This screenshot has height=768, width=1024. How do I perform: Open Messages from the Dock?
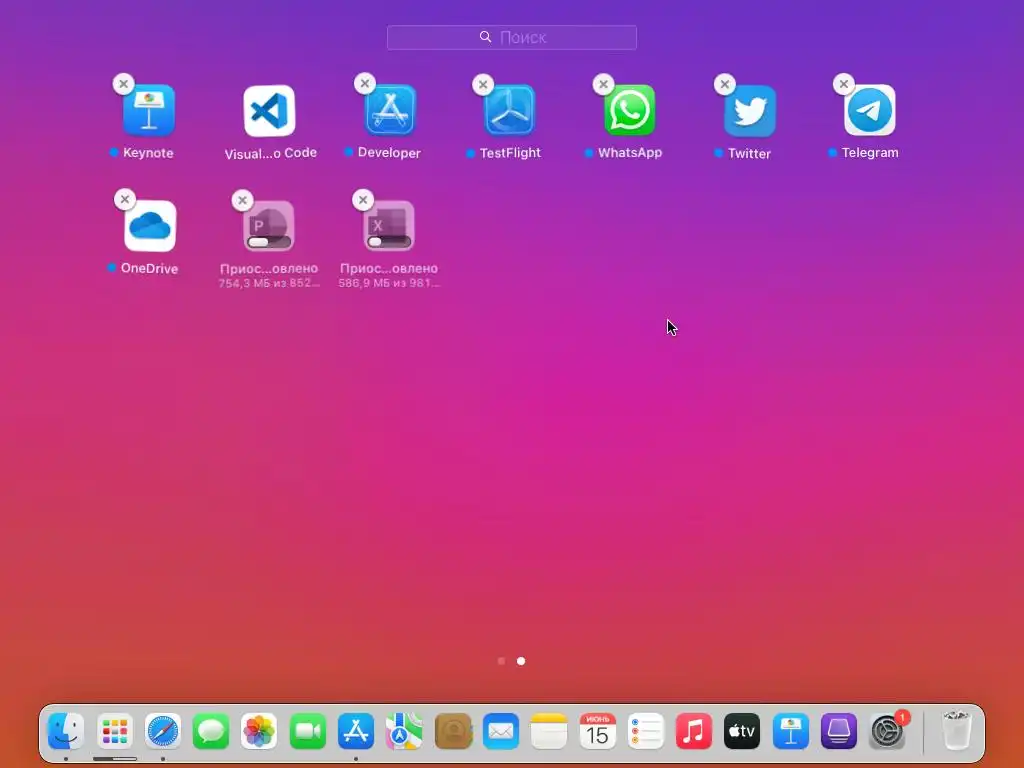click(211, 731)
